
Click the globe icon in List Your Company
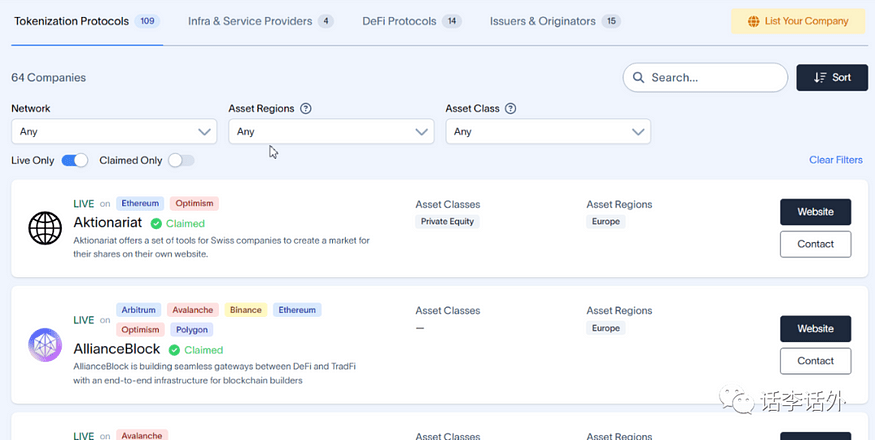(753, 22)
